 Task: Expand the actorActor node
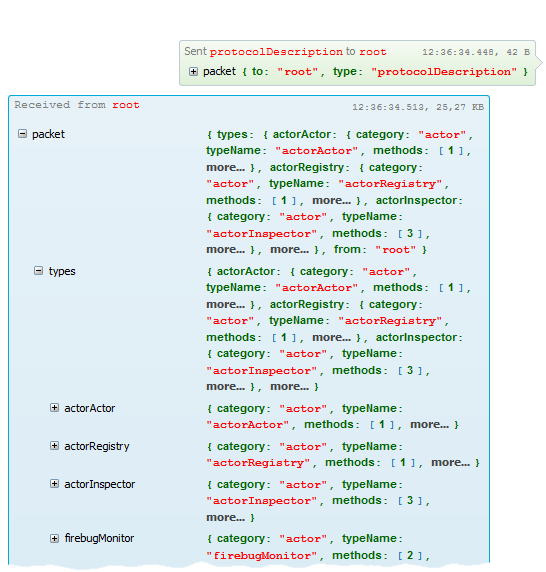(x=54, y=407)
